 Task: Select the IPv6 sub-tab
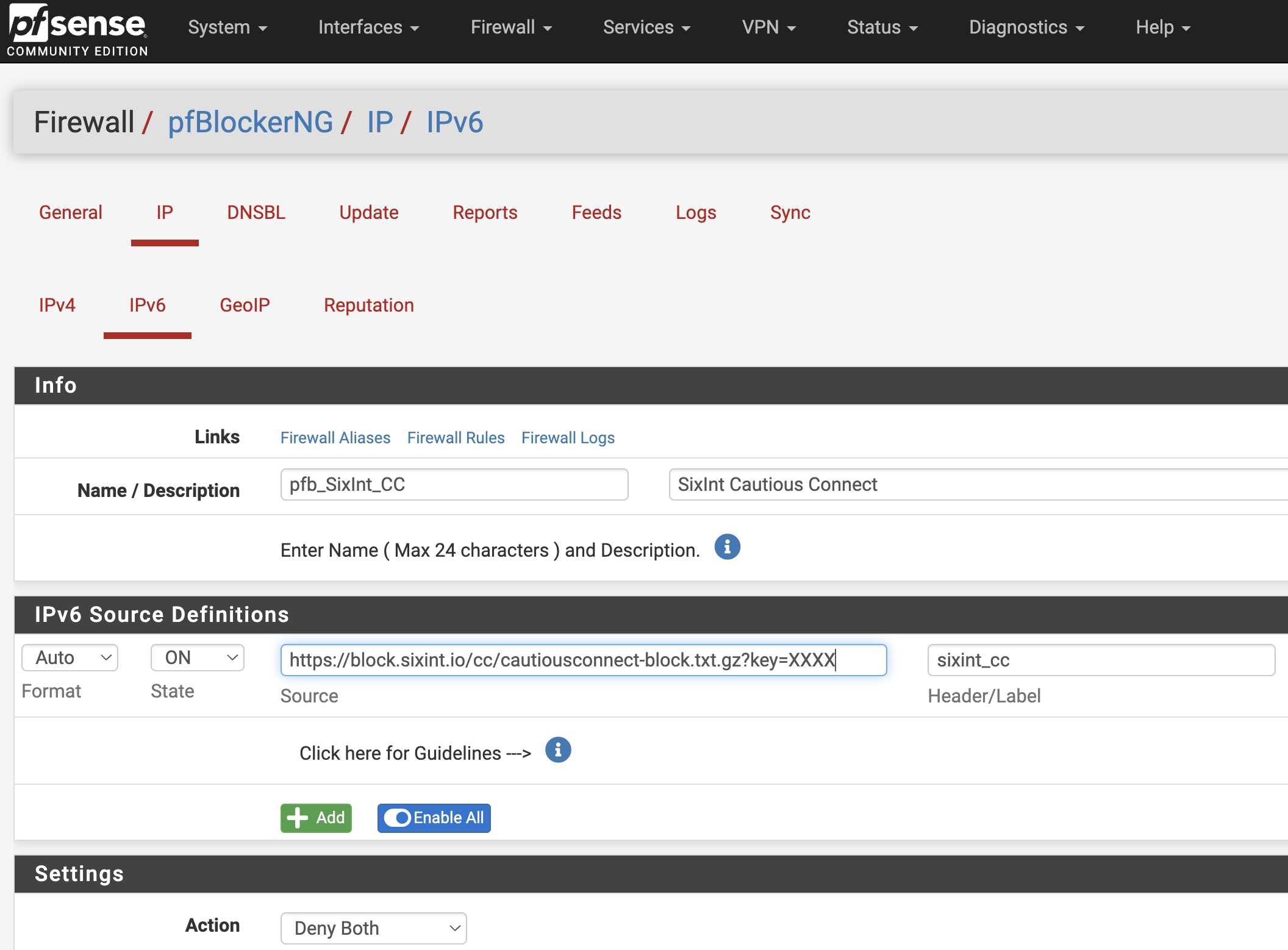(147, 305)
